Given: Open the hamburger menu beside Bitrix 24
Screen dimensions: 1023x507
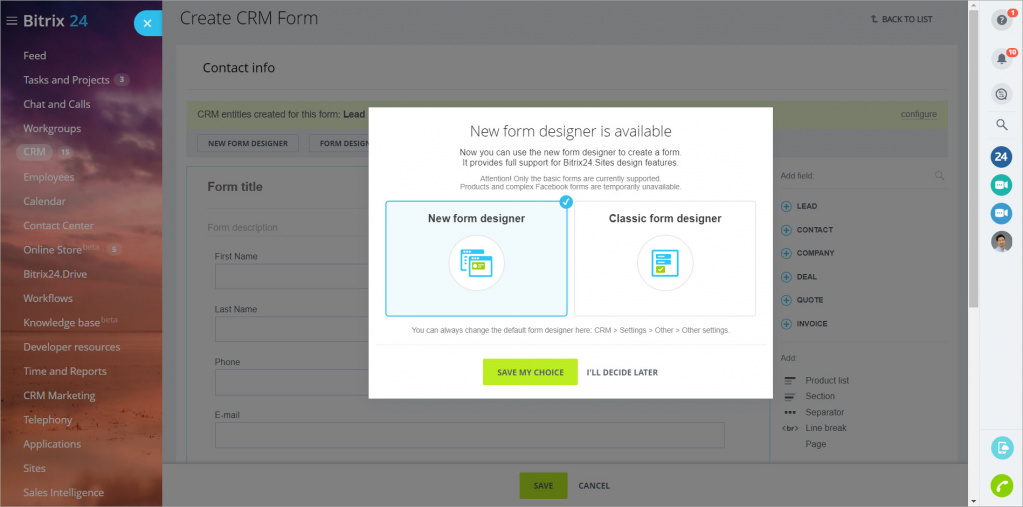Looking at the screenshot, I should pyautogui.click(x=11, y=21).
